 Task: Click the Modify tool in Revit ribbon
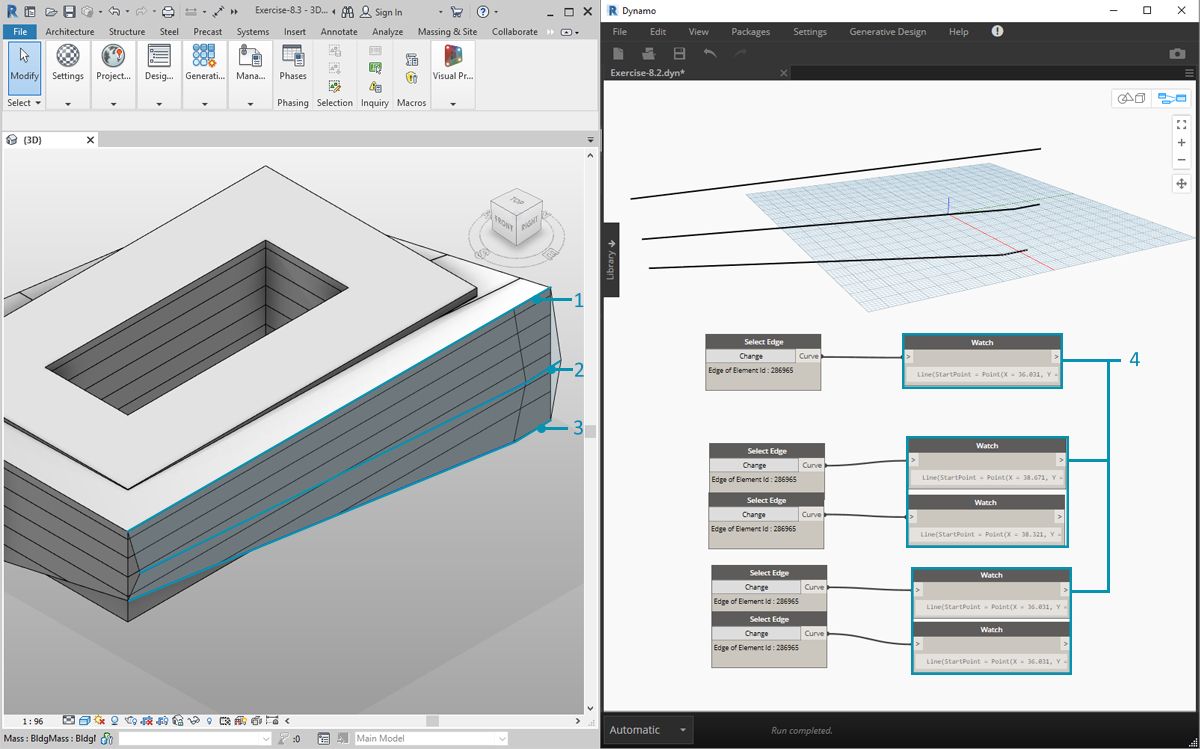click(x=24, y=66)
